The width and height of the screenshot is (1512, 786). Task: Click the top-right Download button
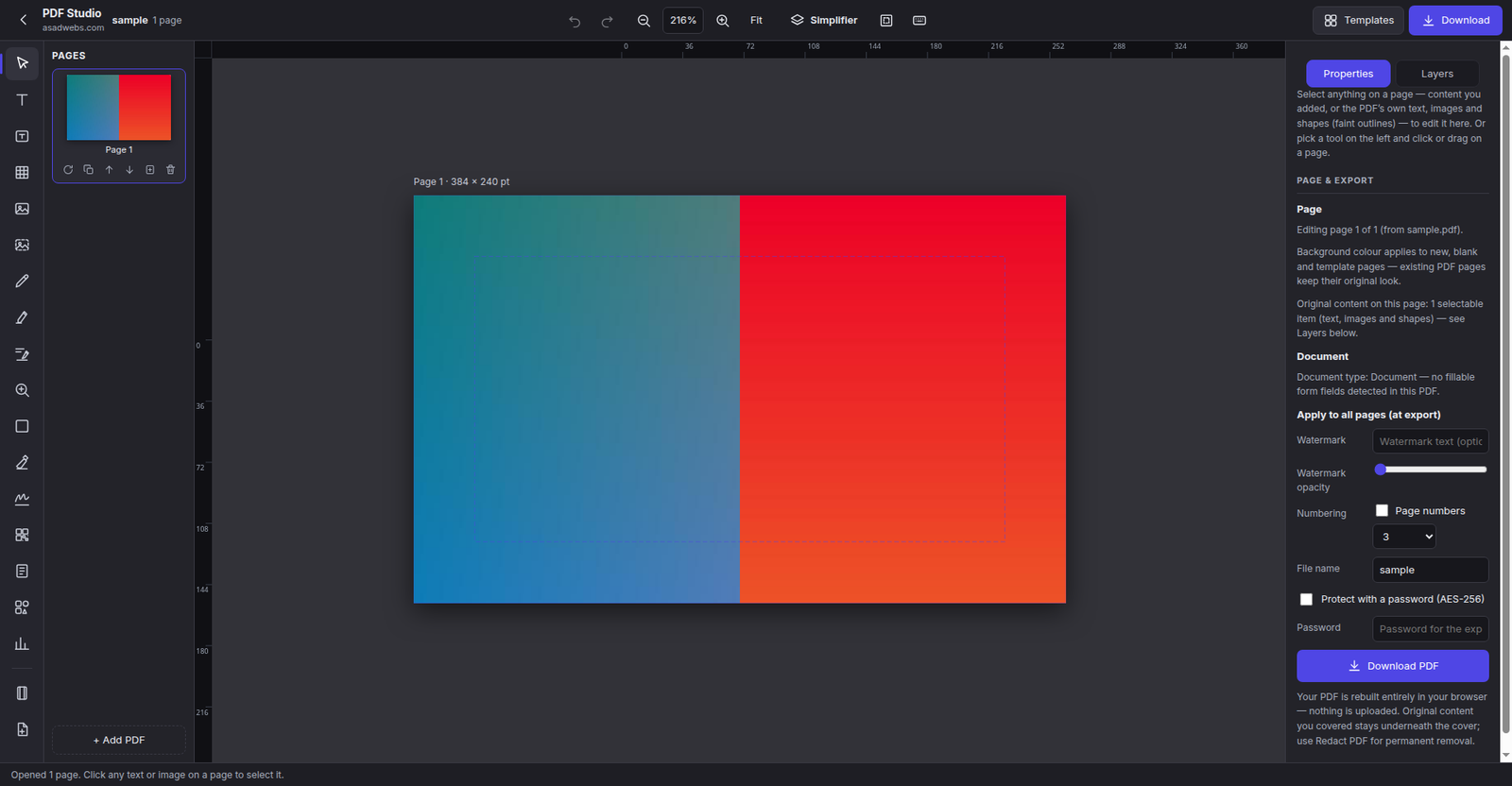pos(1455,21)
